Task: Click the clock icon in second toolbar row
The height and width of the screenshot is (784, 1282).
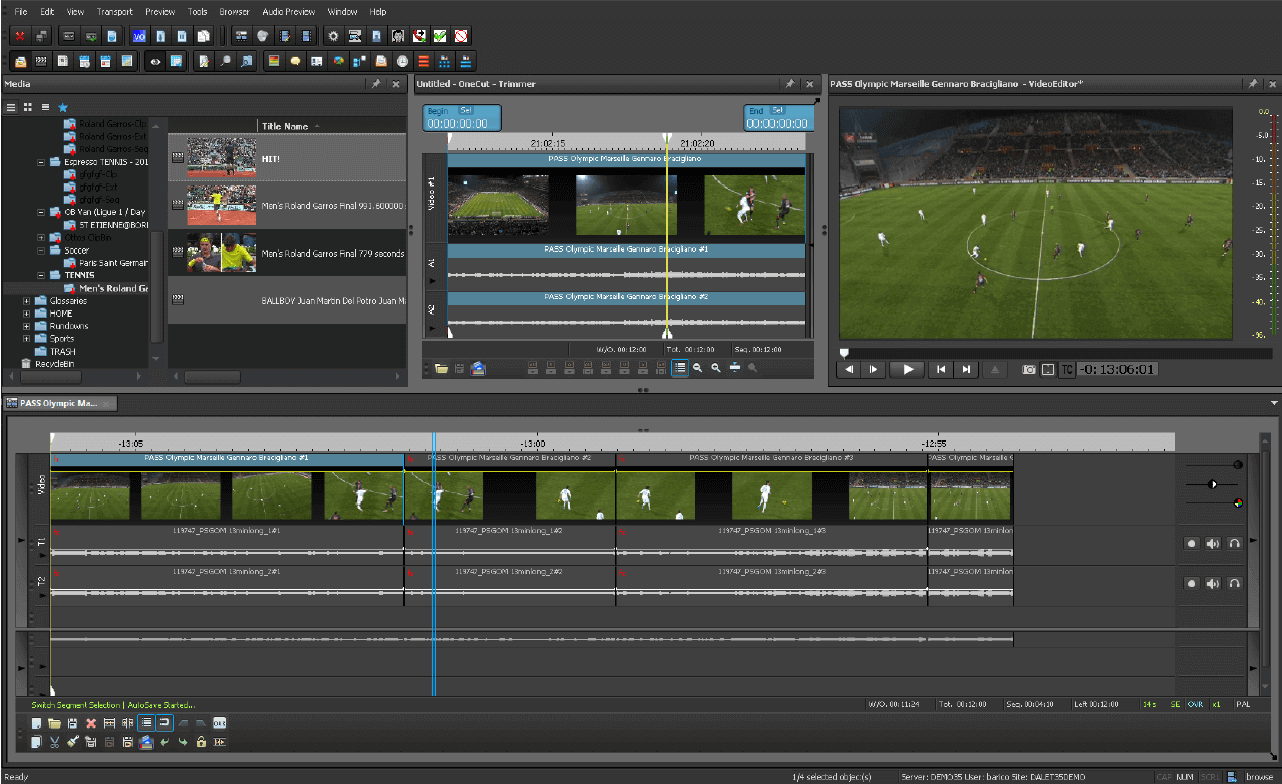Action: [401, 61]
